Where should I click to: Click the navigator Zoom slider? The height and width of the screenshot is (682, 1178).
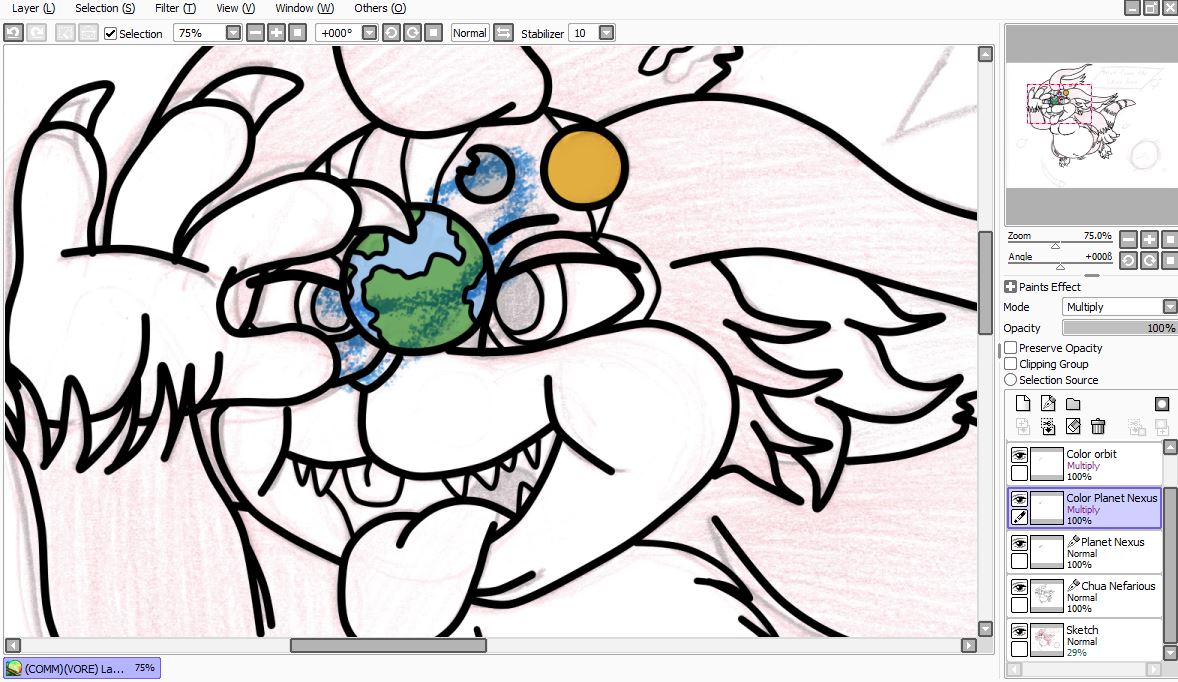[1060, 242]
